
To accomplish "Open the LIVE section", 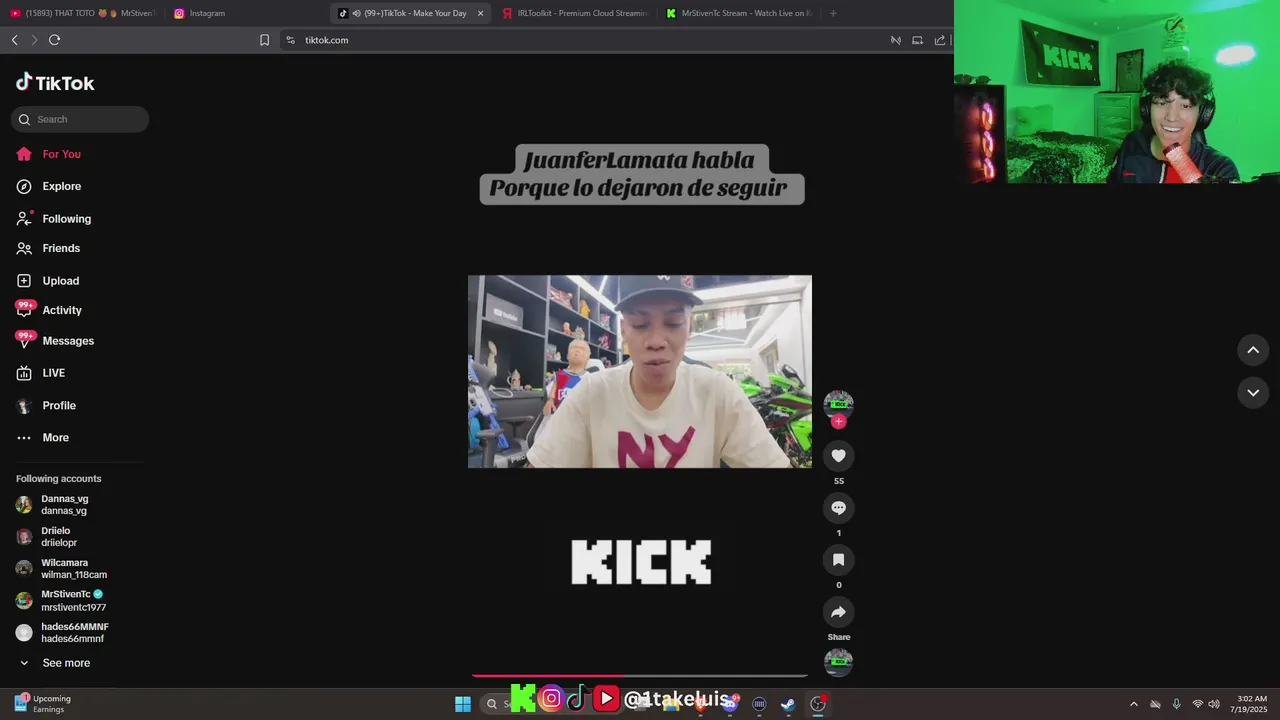I will point(40,373).
